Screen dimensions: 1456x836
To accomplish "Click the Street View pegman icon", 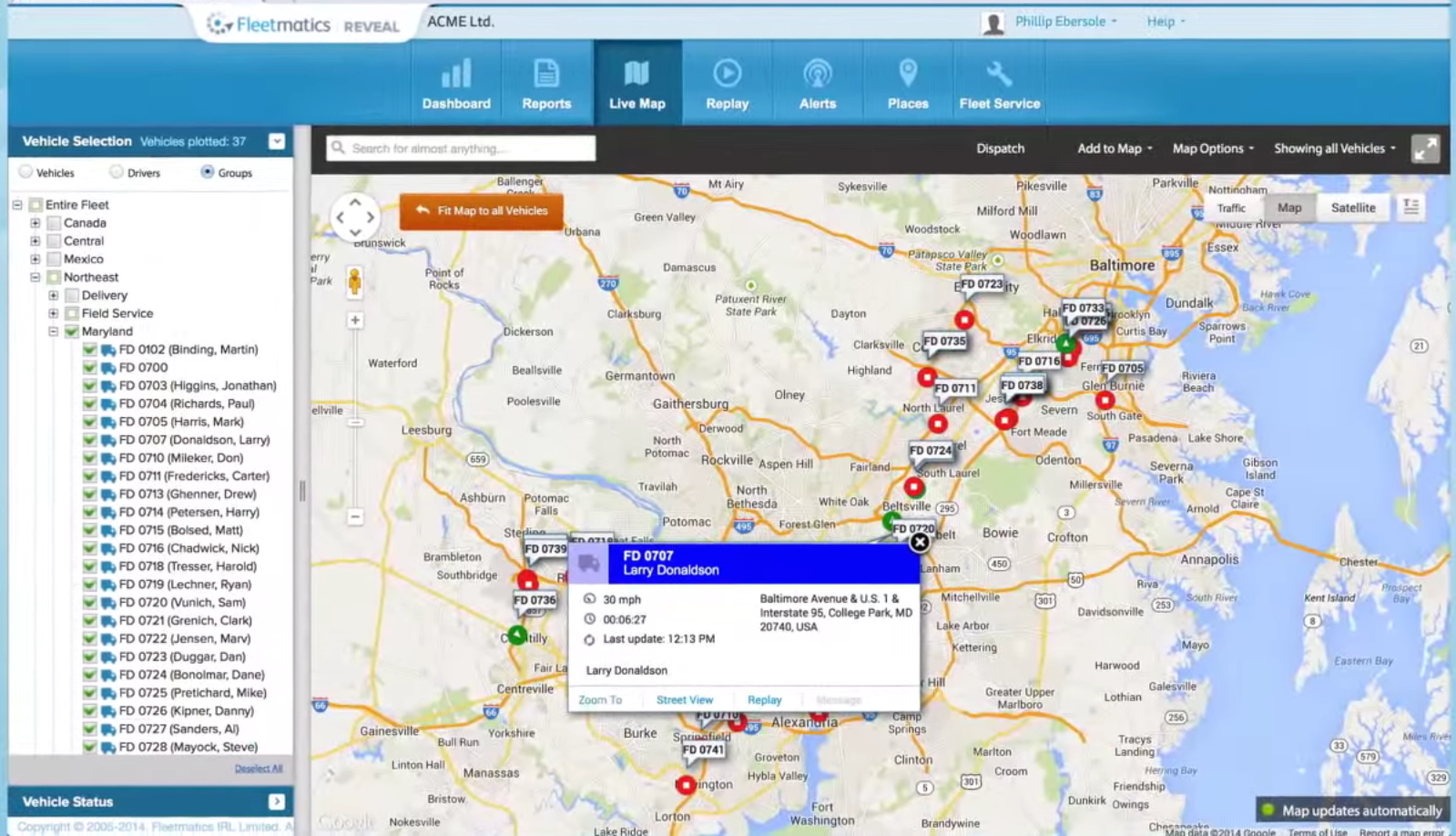I will [x=354, y=281].
